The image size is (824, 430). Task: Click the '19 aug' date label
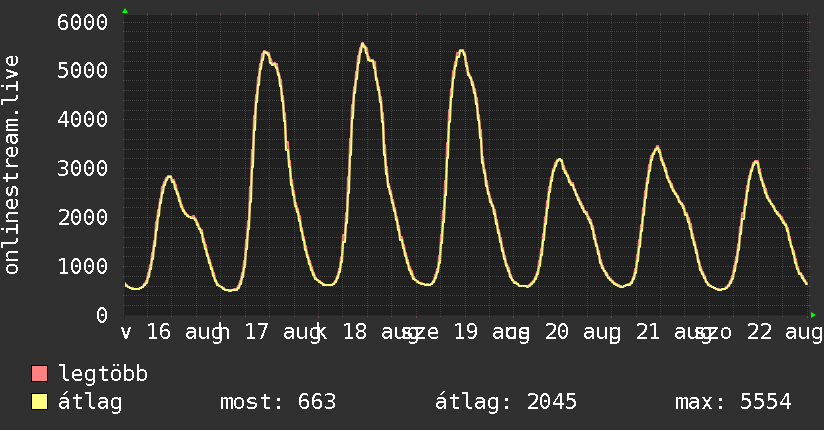click(491, 333)
